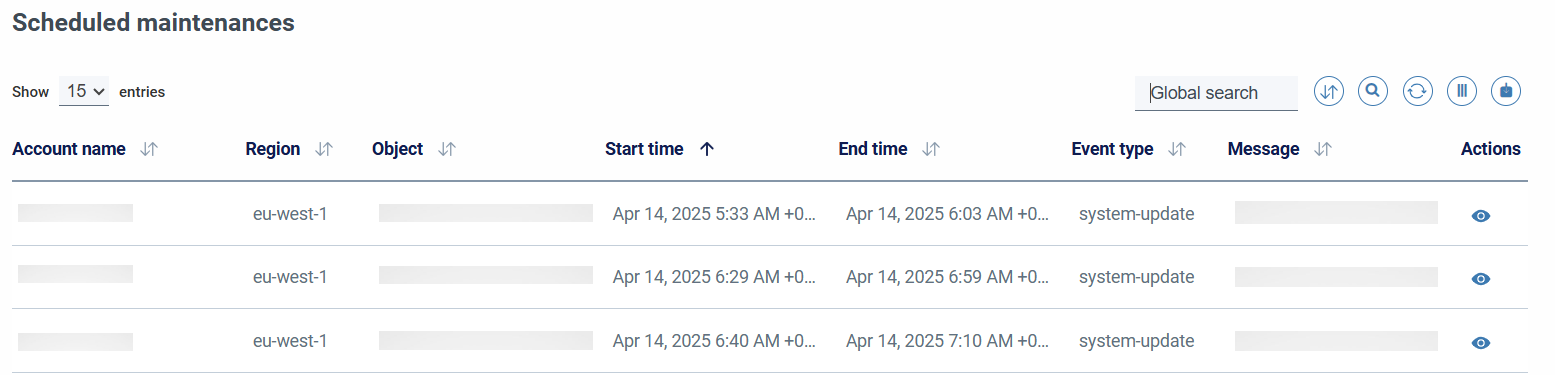
Task: View details of the 5:33 AM maintenance
Action: [1481, 215]
